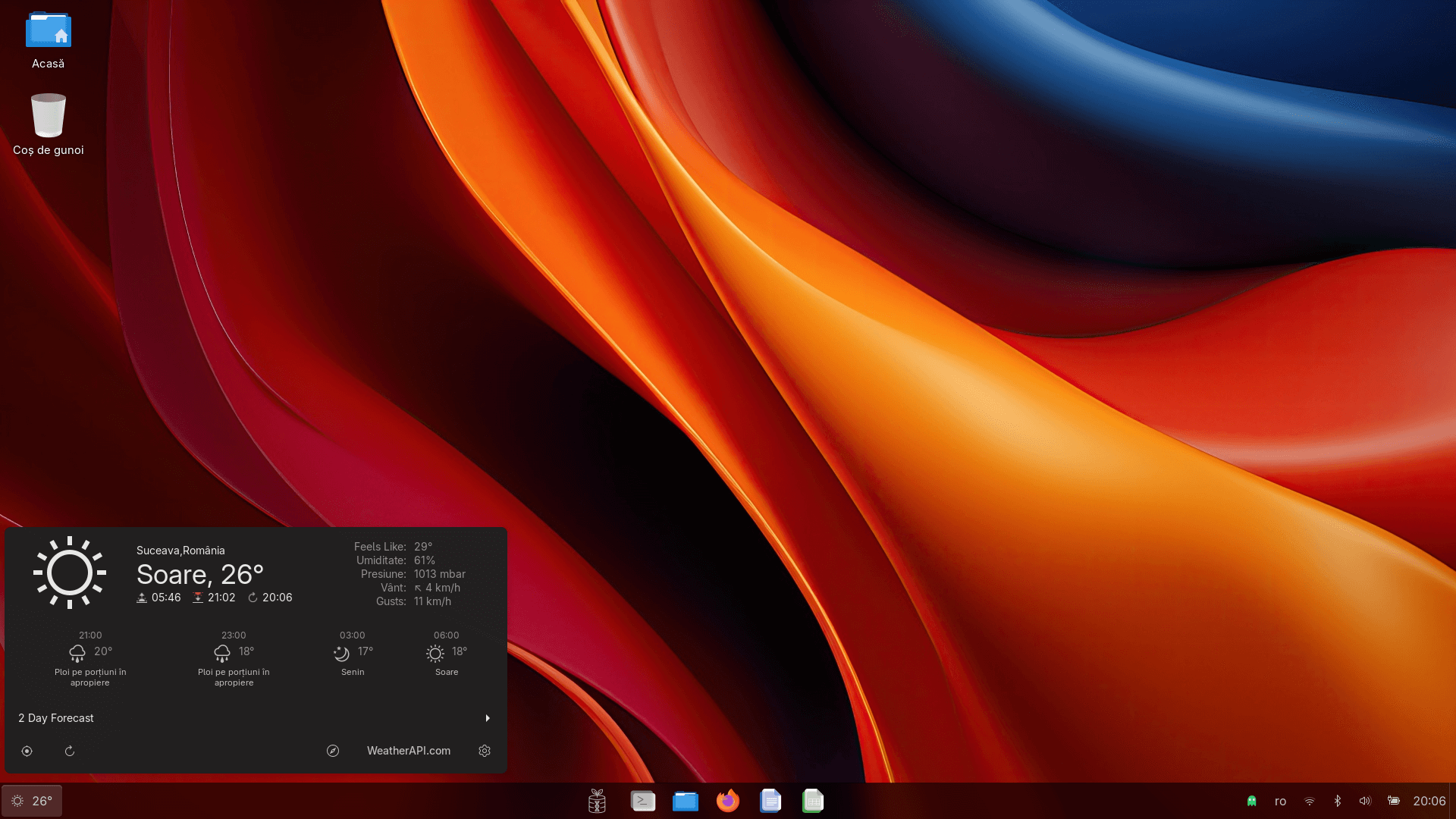Refresh the weather data
The image size is (1456, 819).
(x=69, y=751)
